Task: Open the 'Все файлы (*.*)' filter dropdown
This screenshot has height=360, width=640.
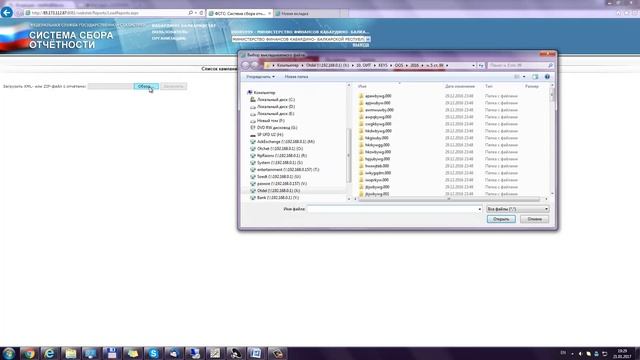Action: coord(517,209)
